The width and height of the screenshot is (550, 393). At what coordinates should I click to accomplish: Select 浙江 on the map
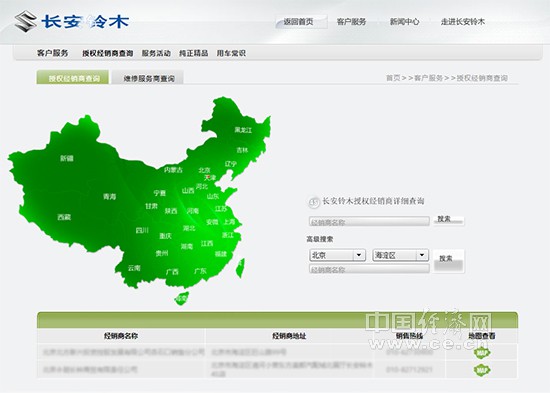pyautogui.click(x=228, y=235)
